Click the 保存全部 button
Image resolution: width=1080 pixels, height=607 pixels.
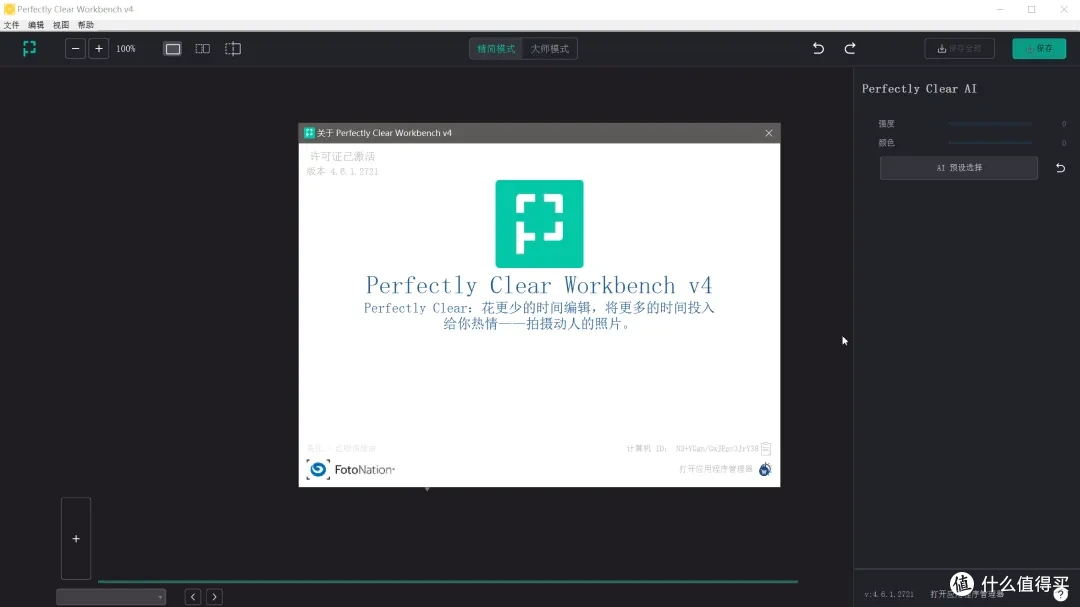coord(959,48)
